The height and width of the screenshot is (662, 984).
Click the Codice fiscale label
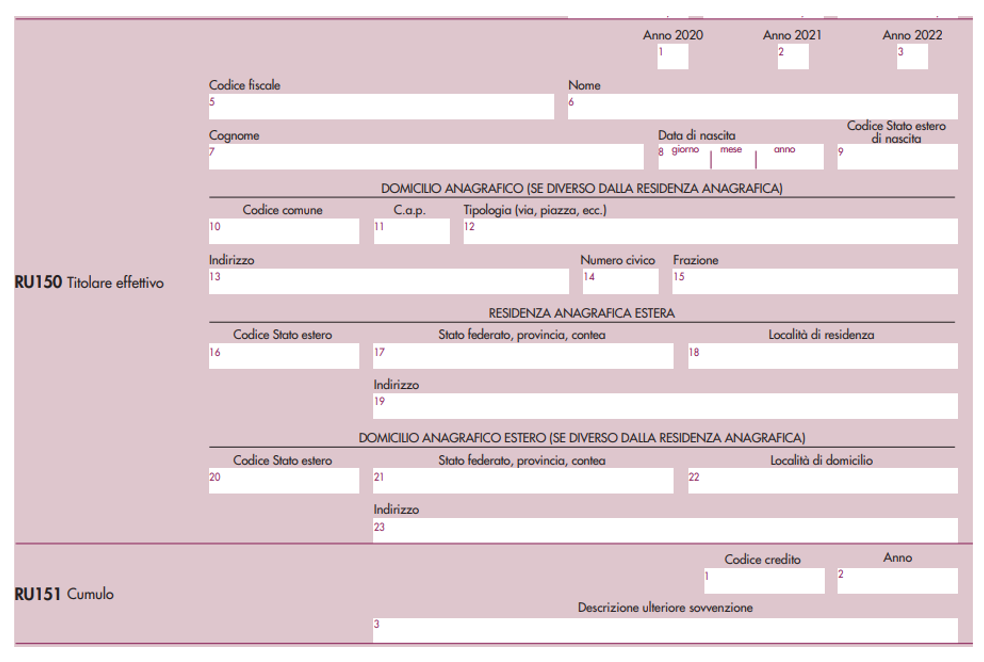(245, 85)
